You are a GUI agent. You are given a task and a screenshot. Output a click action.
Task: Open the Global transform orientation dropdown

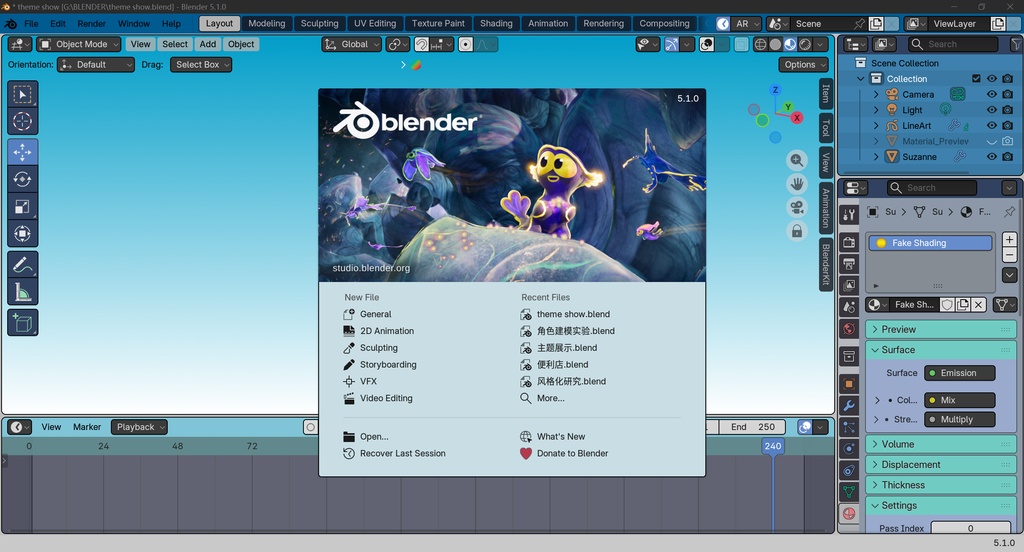tap(351, 44)
